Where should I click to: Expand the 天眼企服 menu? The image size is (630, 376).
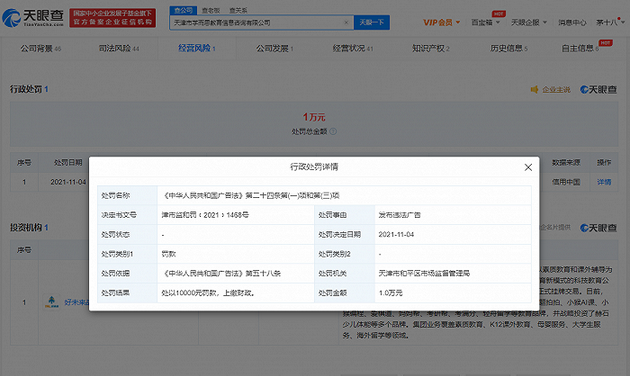click(x=529, y=22)
